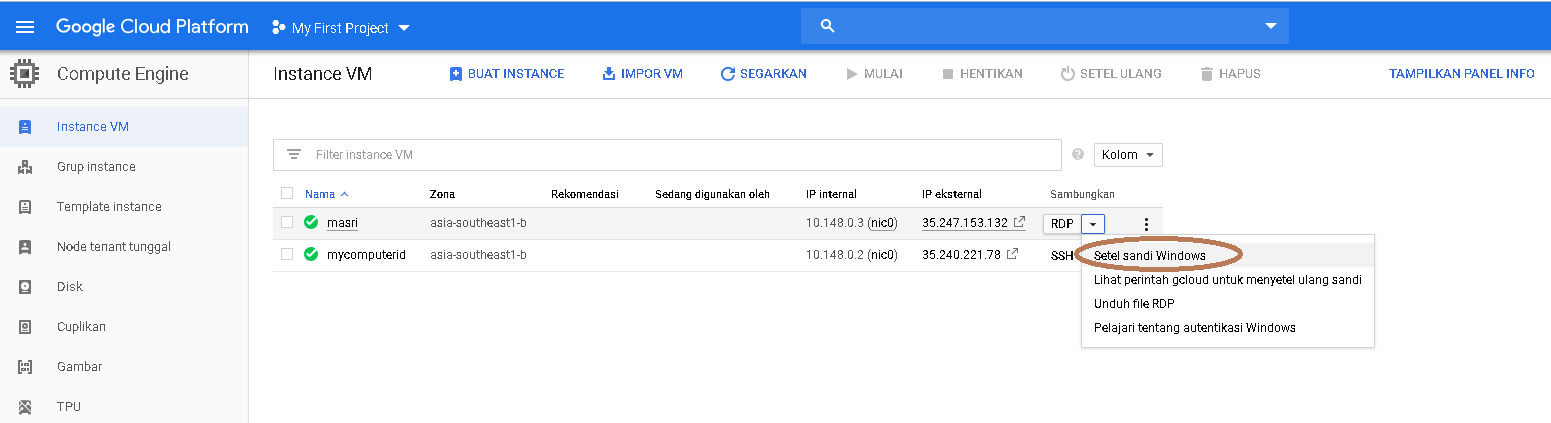Click the Instance VM sidebar icon

(26, 127)
